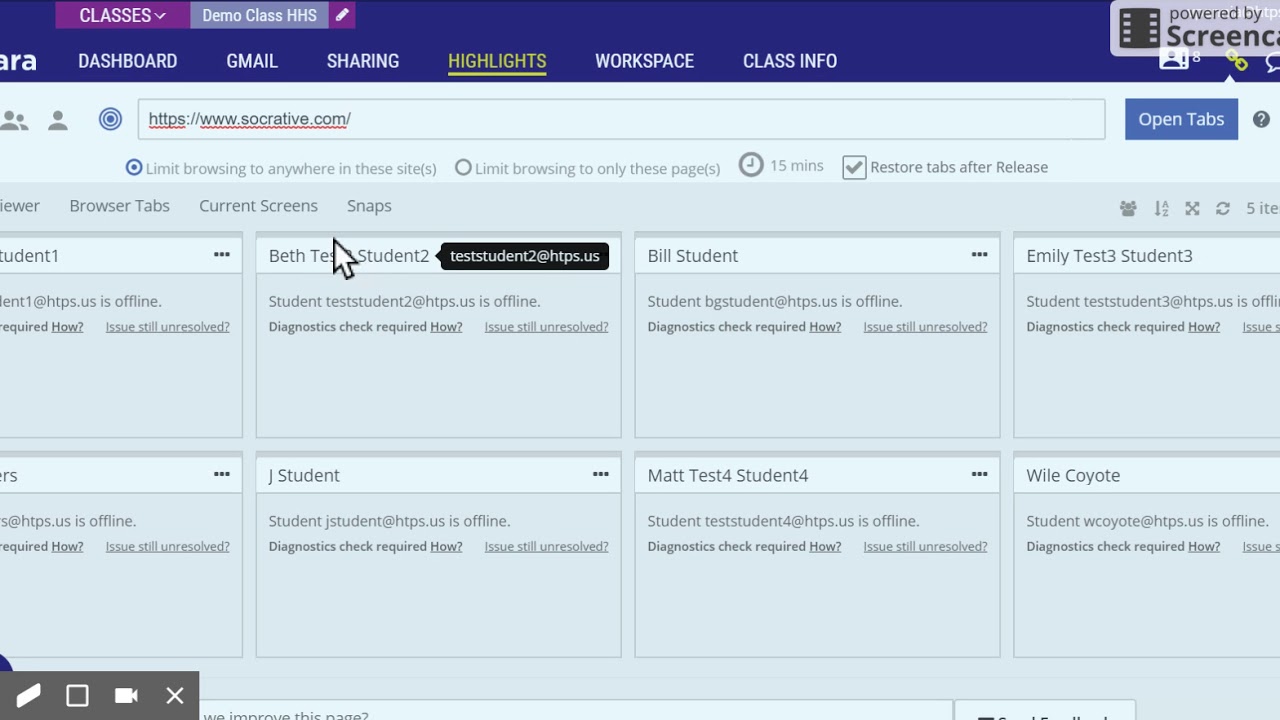The width and height of the screenshot is (1280, 720).
Task: Open options menu on the Student1 tile
Action: [x=222, y=255]
